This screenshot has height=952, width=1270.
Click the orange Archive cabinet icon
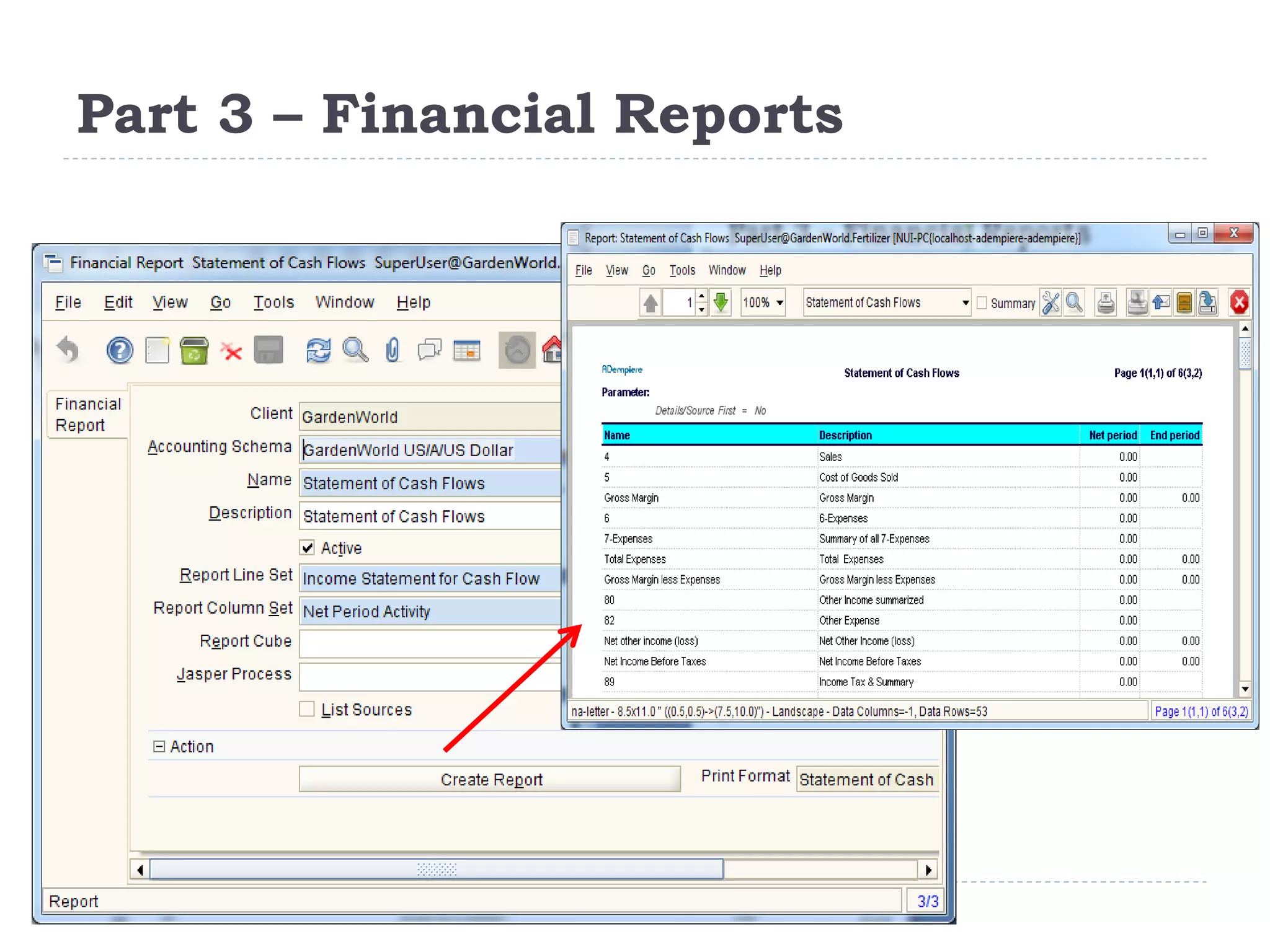[x=1184, y=303]
